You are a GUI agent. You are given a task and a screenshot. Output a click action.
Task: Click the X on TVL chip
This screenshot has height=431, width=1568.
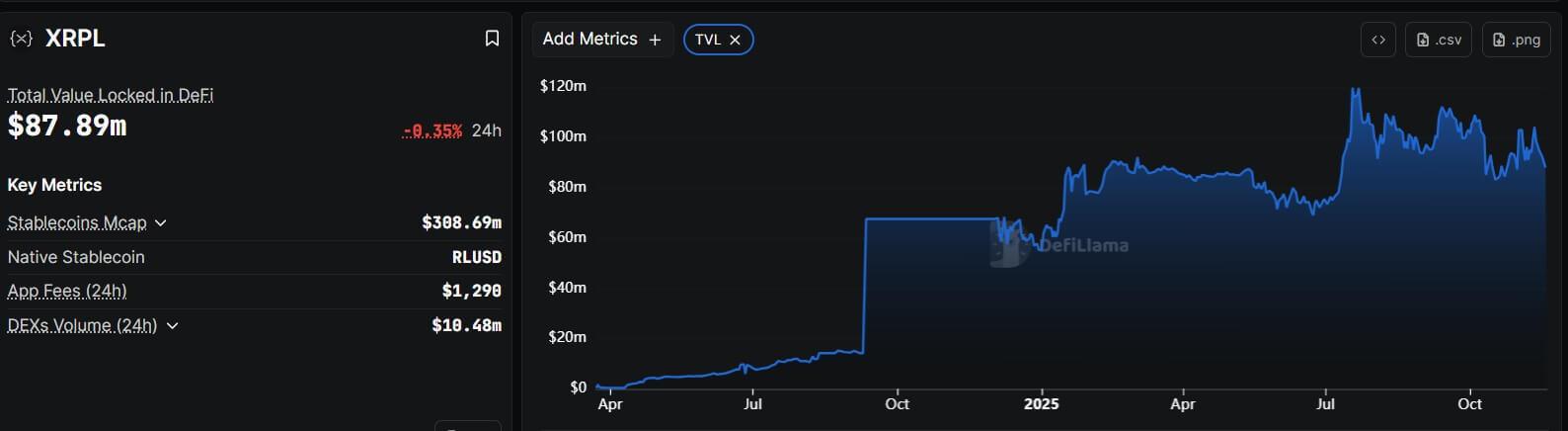pyautogui.click(x=735, y=40)
